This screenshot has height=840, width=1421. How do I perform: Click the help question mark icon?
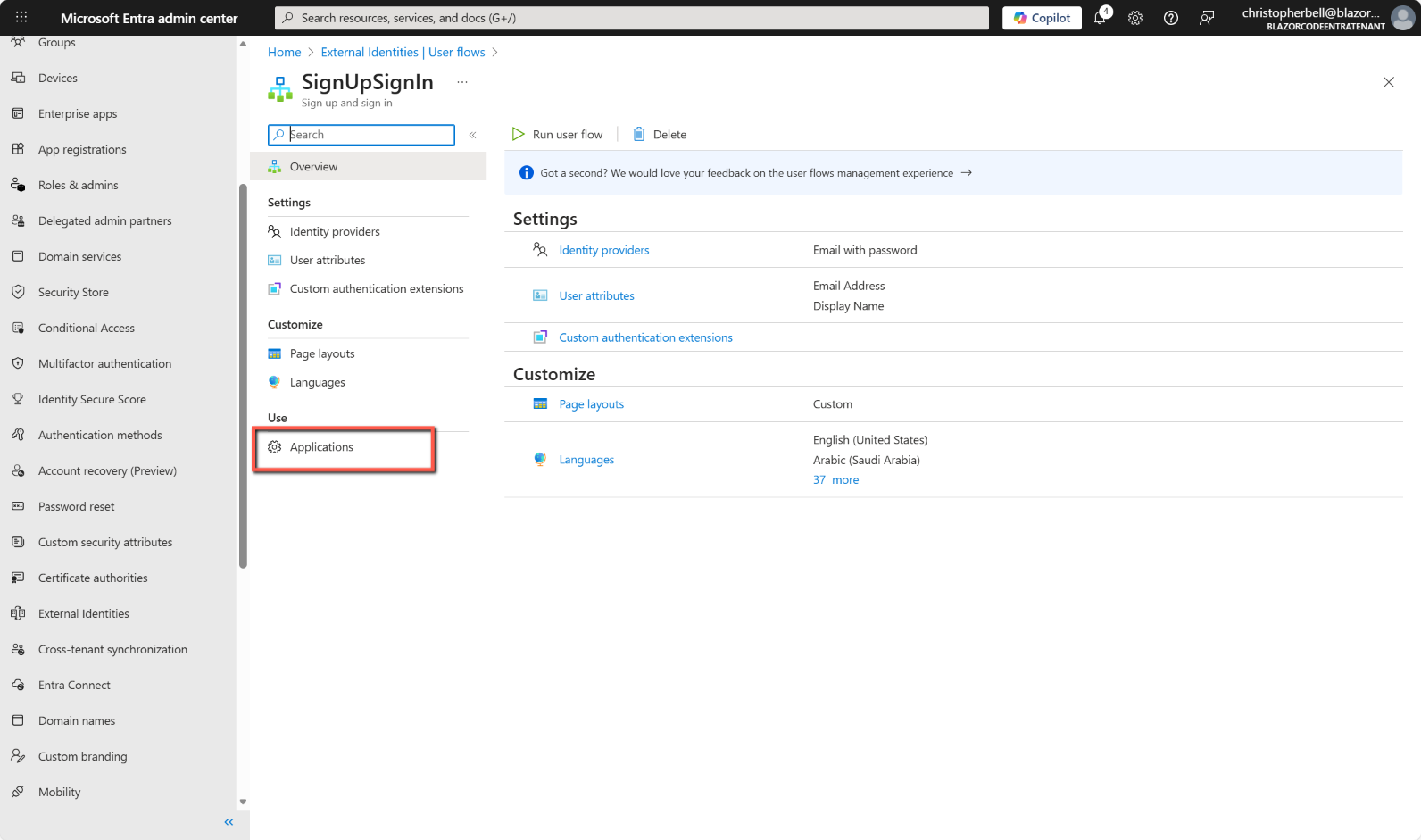coord(1171,18)
